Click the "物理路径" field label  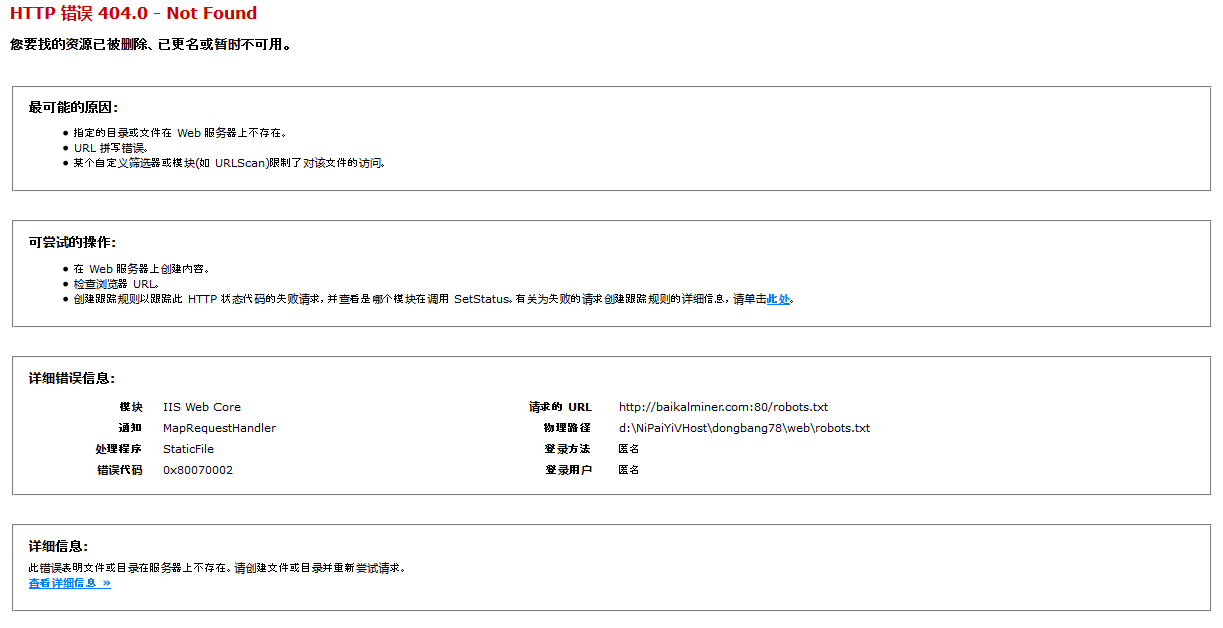pos(567,428)
